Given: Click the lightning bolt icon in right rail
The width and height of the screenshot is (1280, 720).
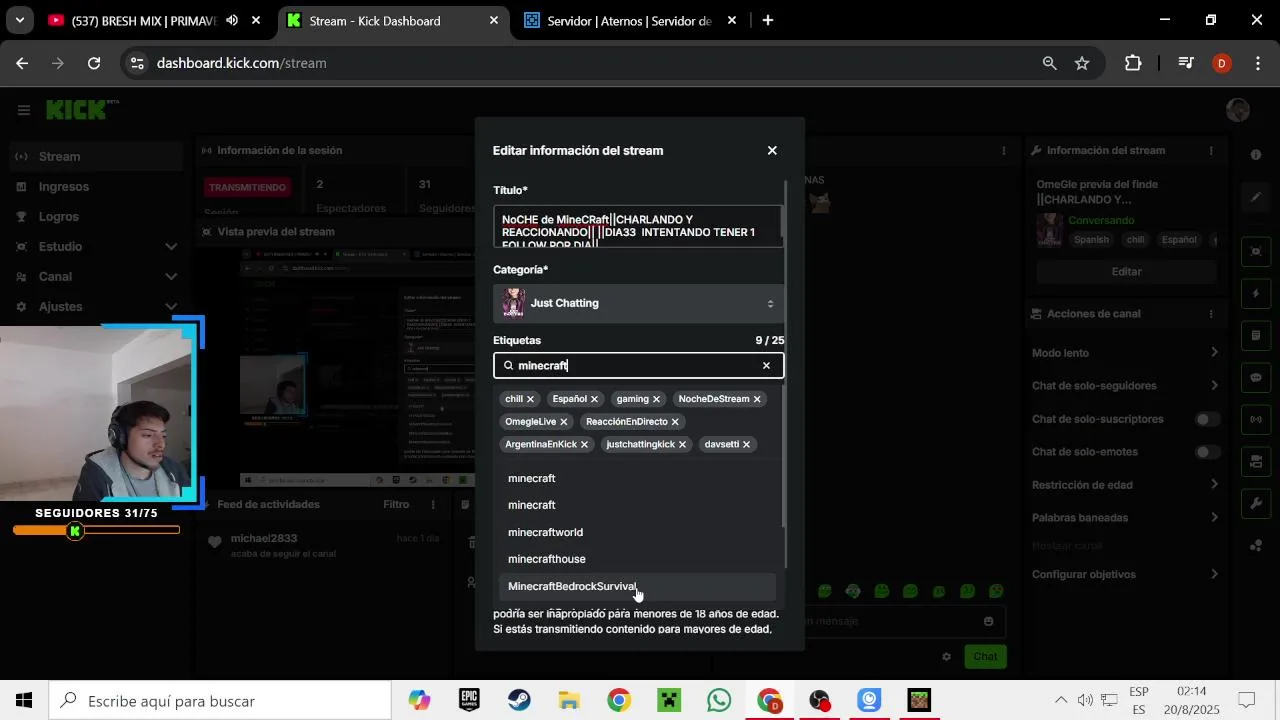Looking at the screenshot, I should click(x=1256, y=294).
